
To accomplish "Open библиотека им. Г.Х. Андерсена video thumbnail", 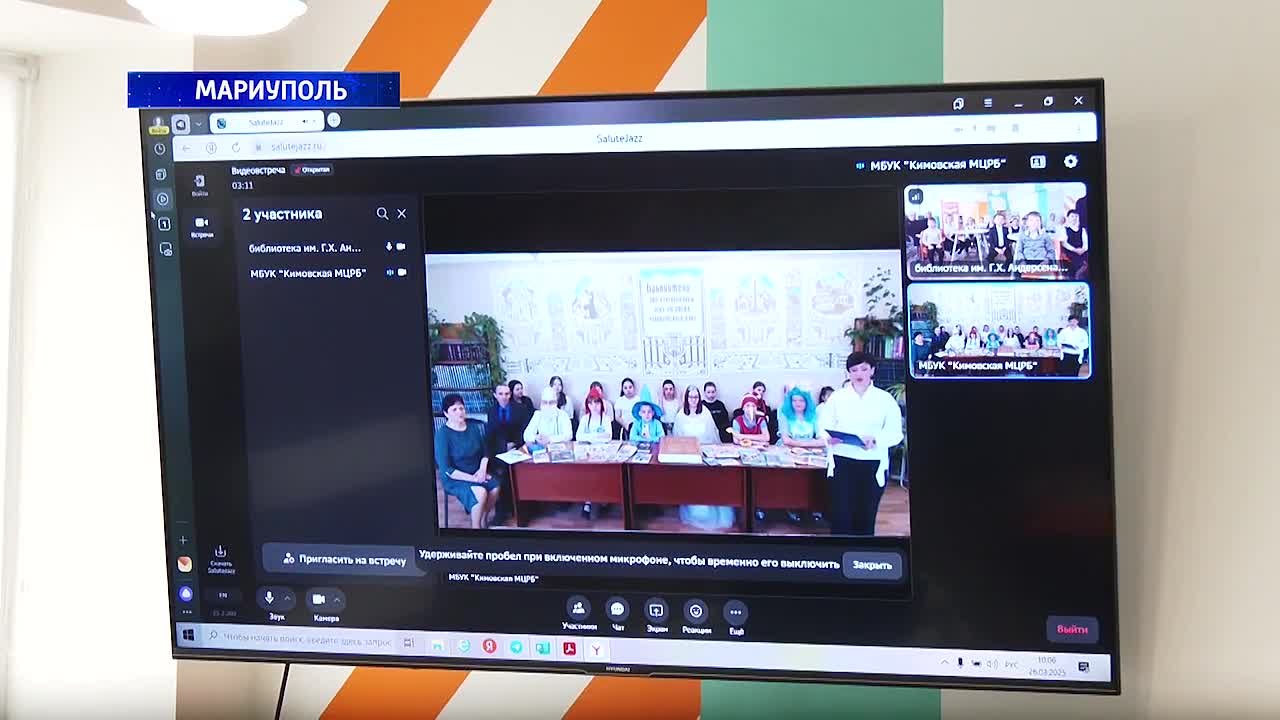I will pos(996,230).
